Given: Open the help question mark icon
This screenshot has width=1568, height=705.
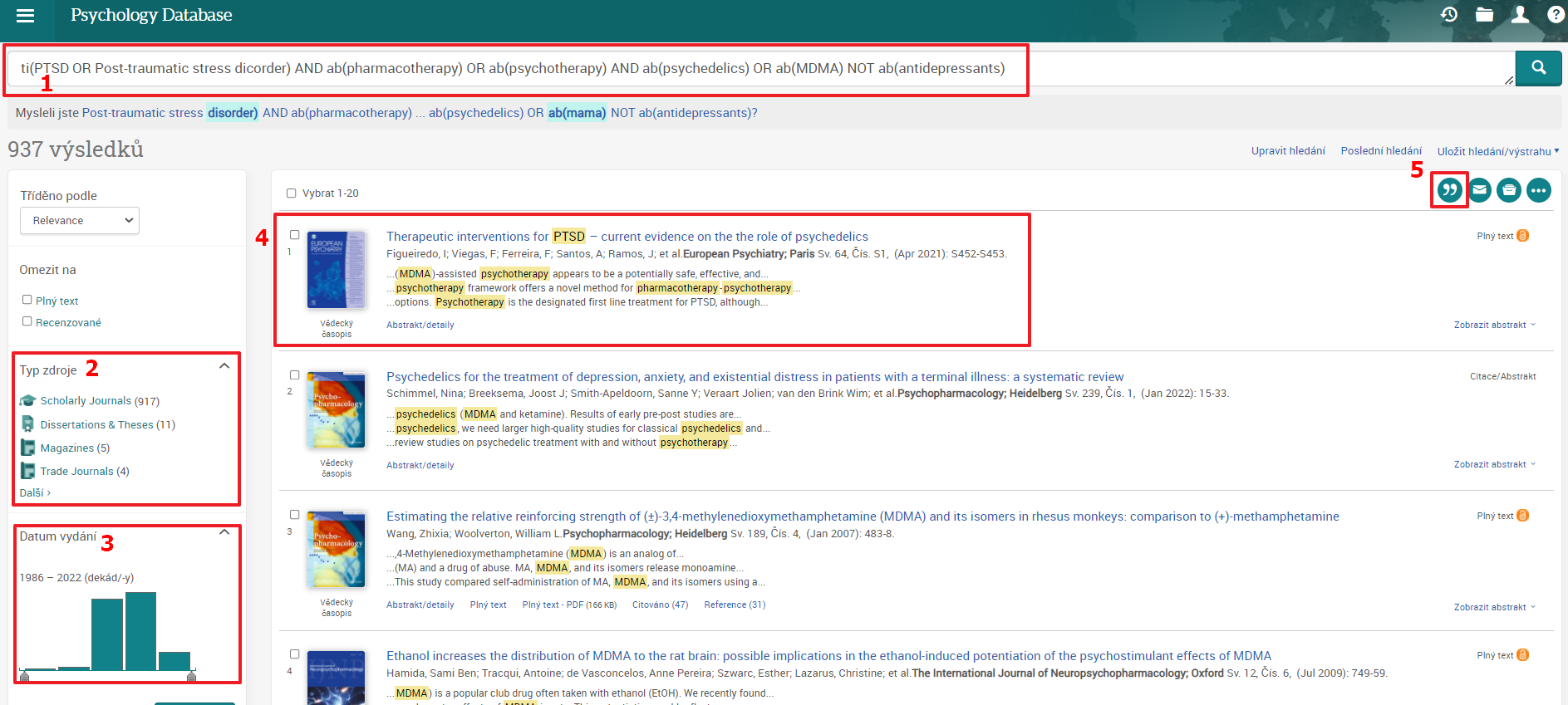Looking at the screenshot, I should pos(1556,14).
